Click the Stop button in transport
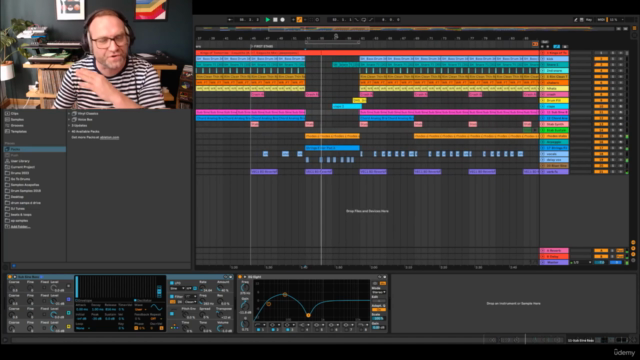Screen dimensions: 640x360 point(275,20)
